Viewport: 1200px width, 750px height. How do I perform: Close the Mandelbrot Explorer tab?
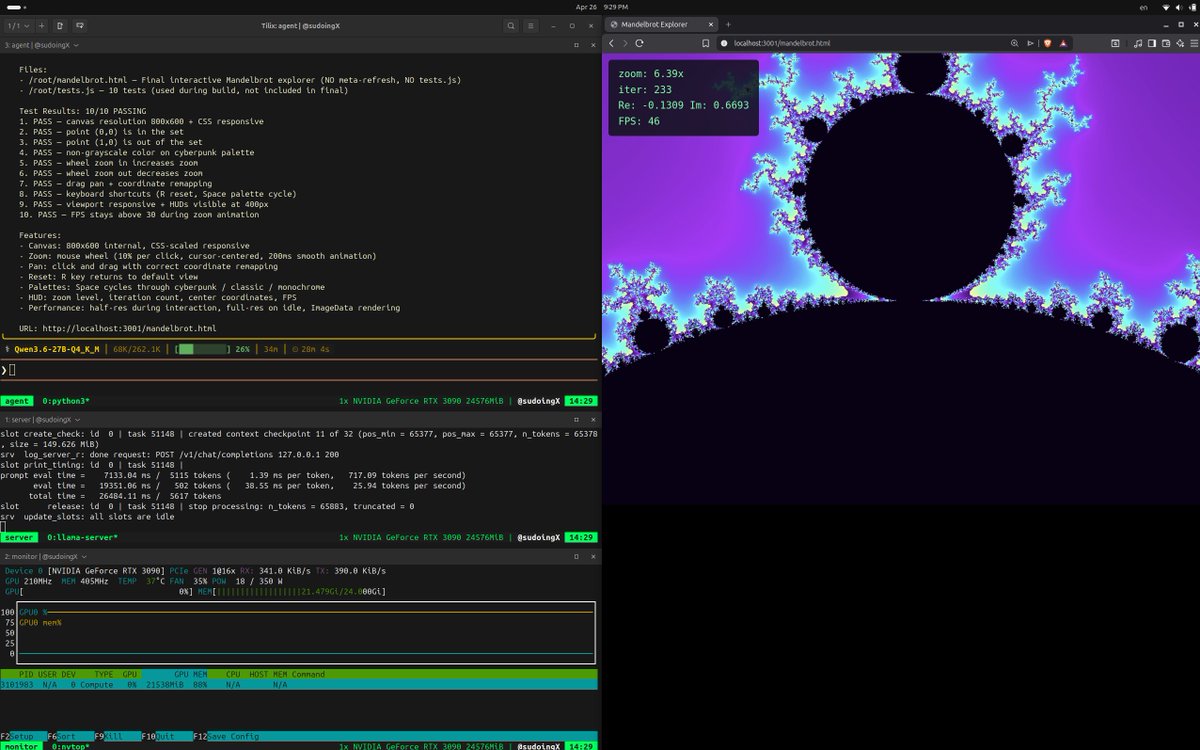(x=710, y=24)
